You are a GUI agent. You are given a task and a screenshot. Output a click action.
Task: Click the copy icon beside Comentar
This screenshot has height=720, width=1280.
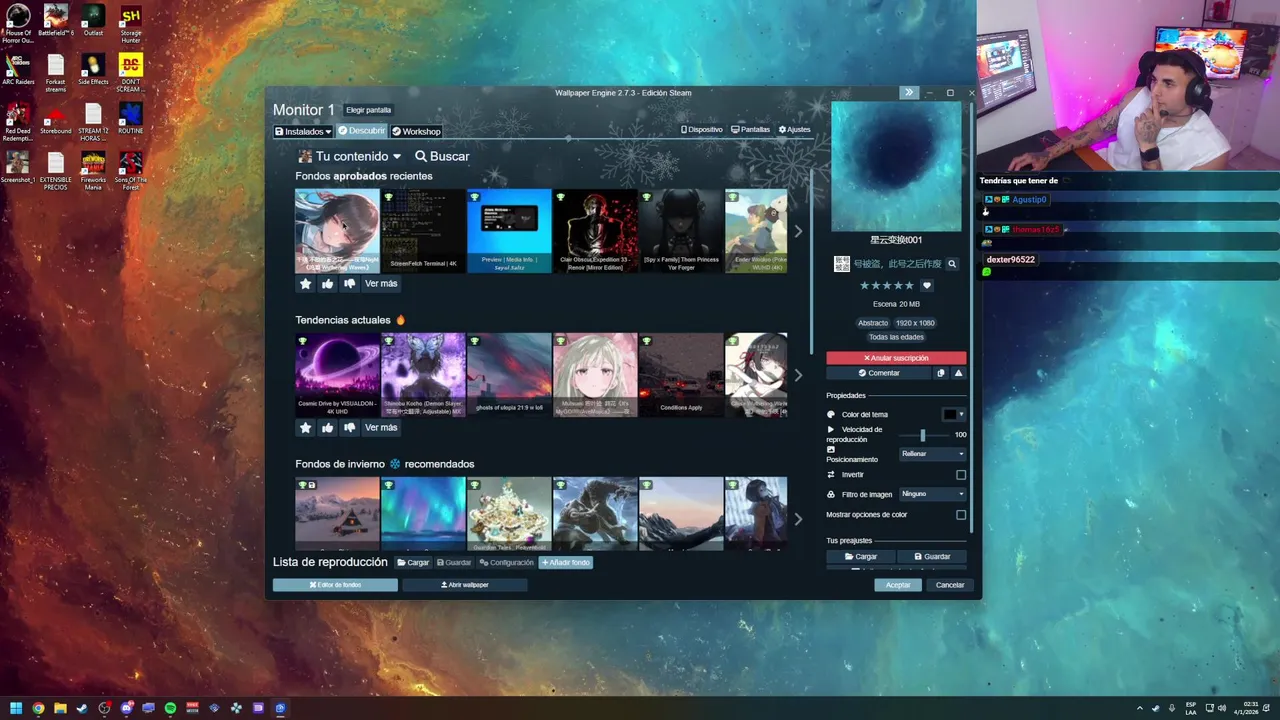pyautogui.click(x=940, y=373)
